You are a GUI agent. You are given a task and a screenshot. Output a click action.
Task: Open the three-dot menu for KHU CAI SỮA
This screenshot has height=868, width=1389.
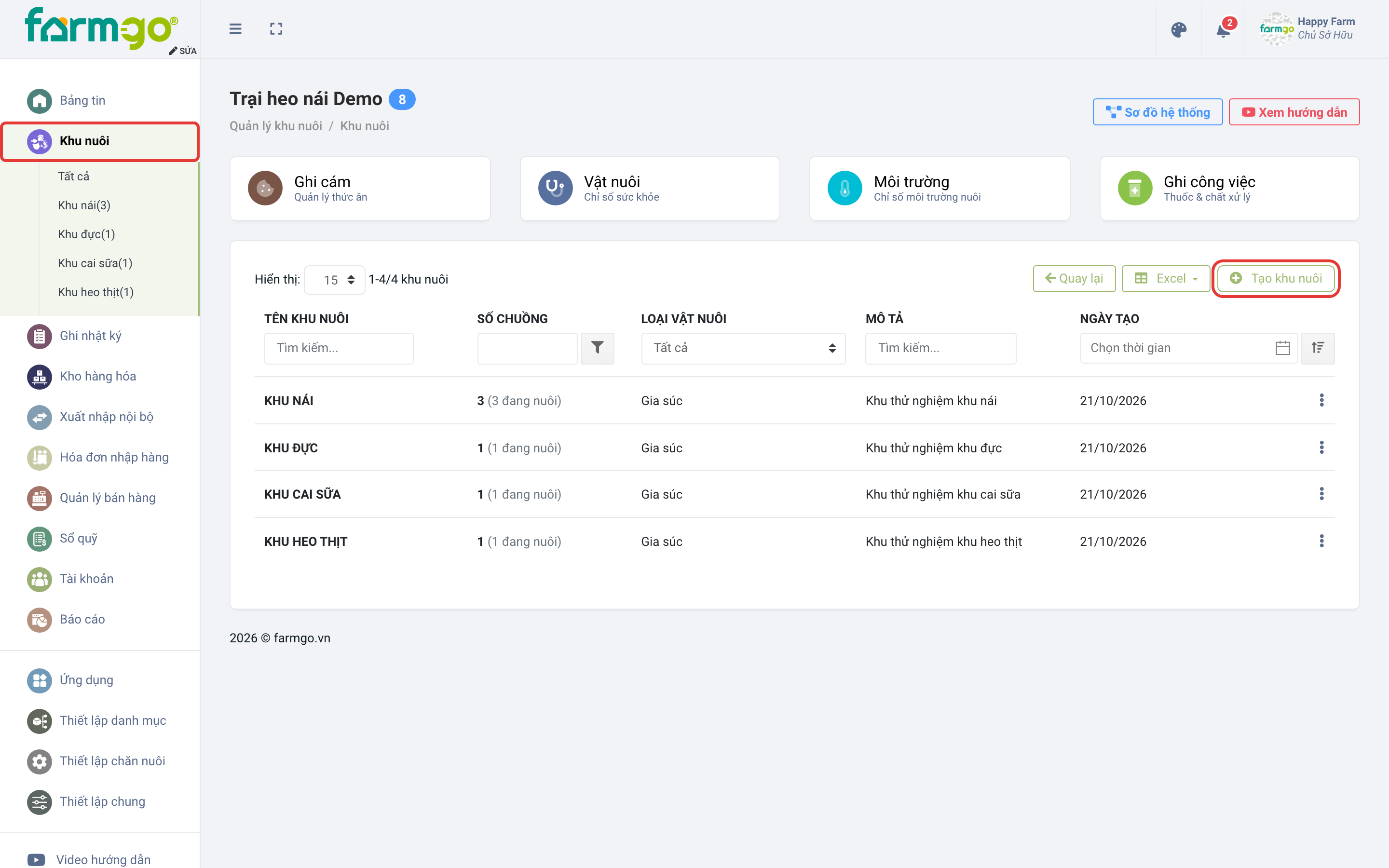coord(1322,494)
